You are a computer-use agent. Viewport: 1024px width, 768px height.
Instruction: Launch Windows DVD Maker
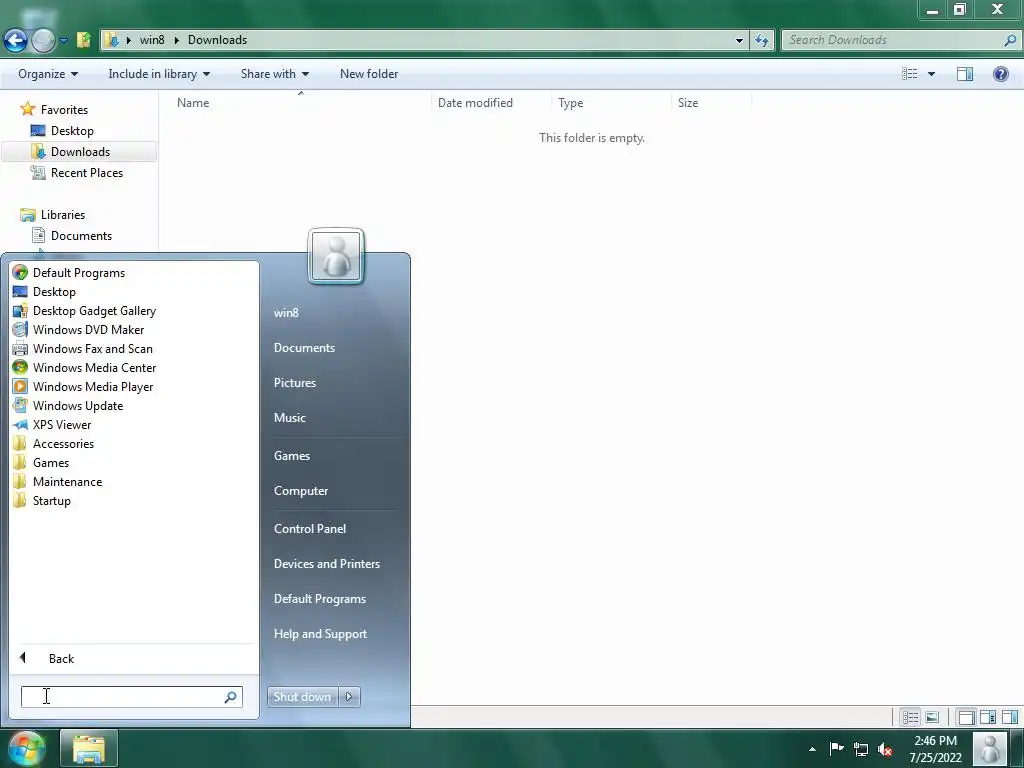coord(88,330)
